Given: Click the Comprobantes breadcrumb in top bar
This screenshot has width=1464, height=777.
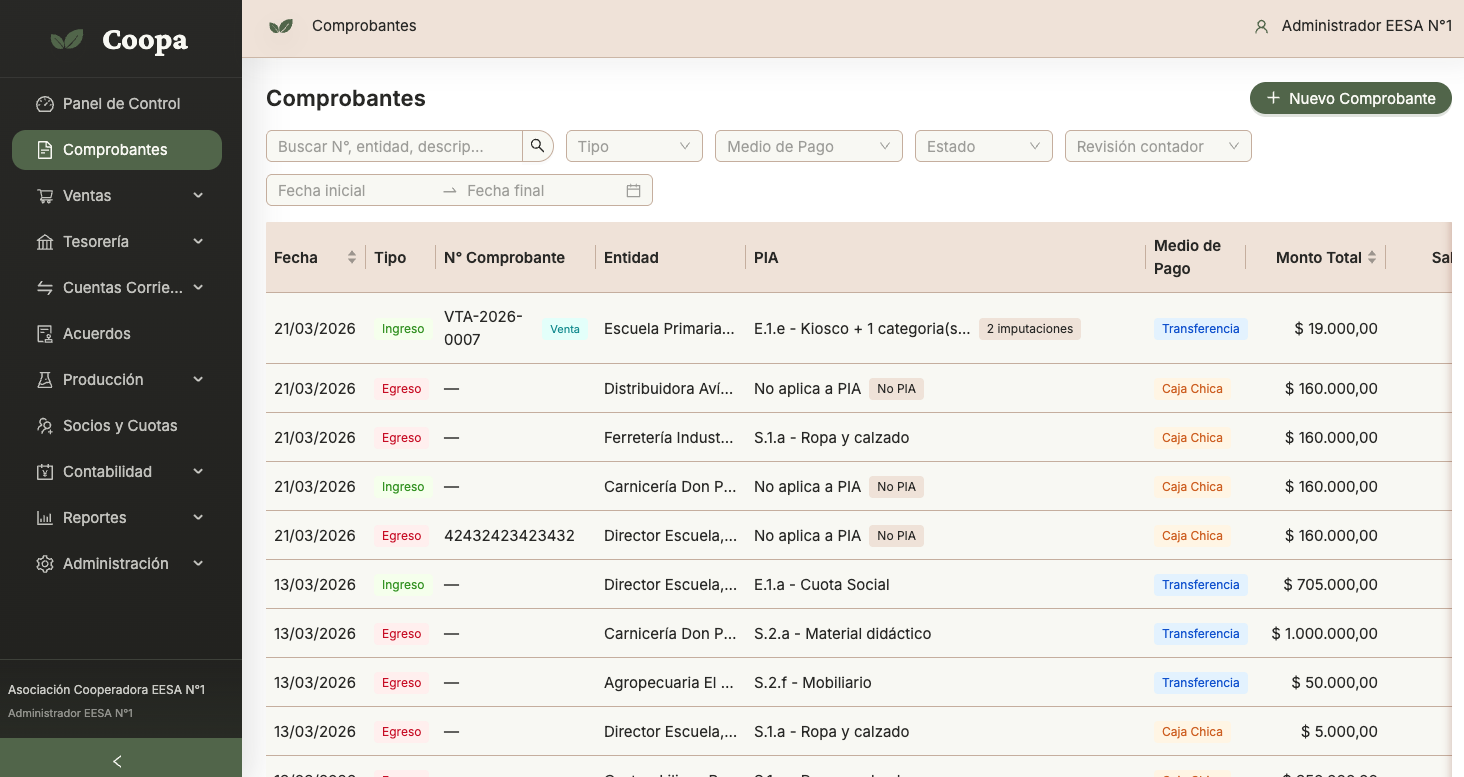Looking at the screenshot, I should click(364, 26).
